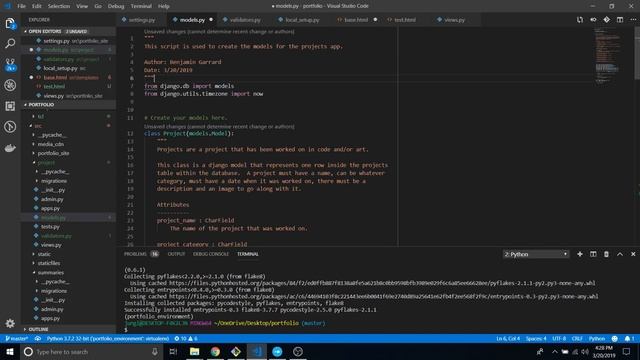Click the master branch status bar item
This screenshot has height=360, width=640.
pos(16,339)
